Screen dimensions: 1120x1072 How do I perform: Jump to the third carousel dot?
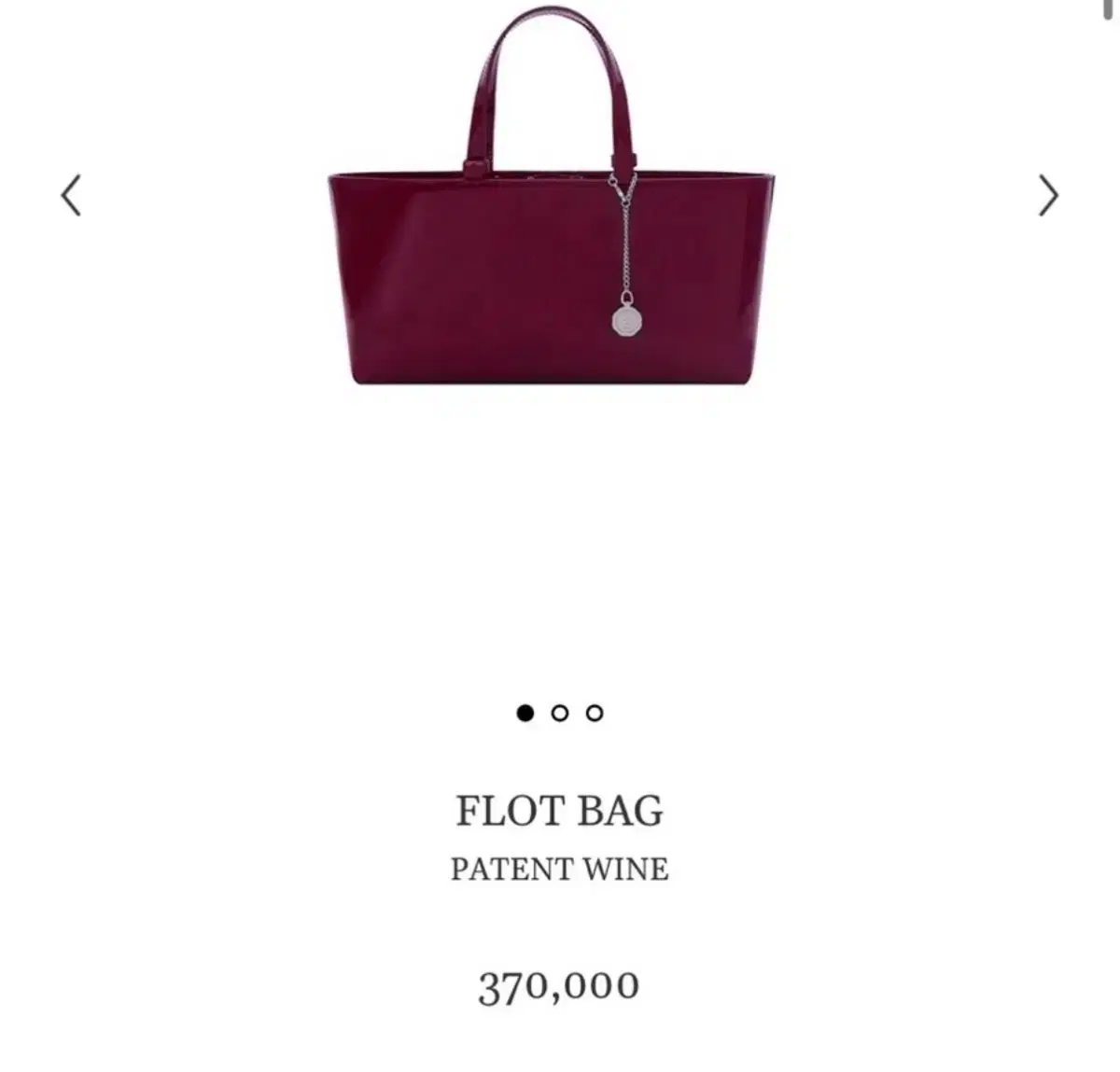tap(595, 713)
